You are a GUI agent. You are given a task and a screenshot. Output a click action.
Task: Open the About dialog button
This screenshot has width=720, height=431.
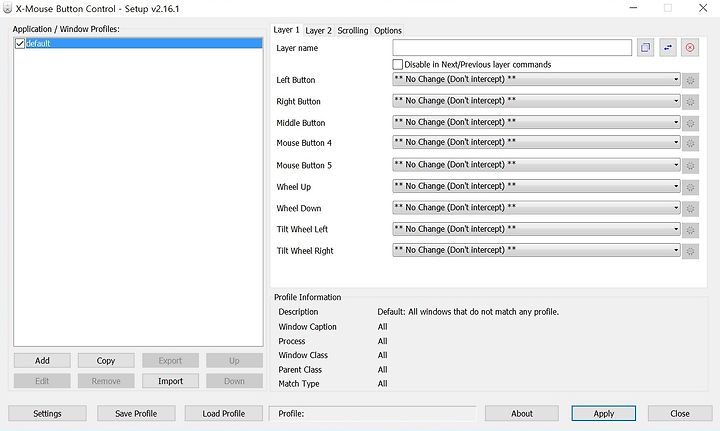click(x=522, y=414)
